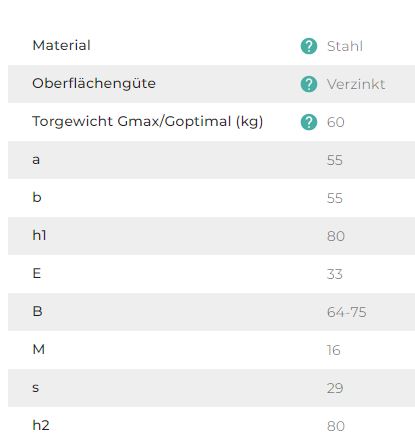
Task: Select row label a
Action: point(36,160)
